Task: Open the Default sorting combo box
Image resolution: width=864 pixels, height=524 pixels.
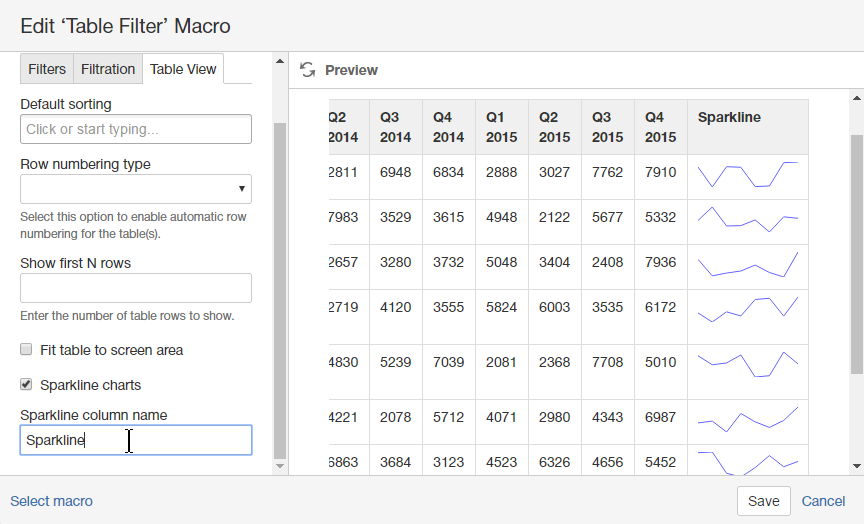Action: [136, 129]
